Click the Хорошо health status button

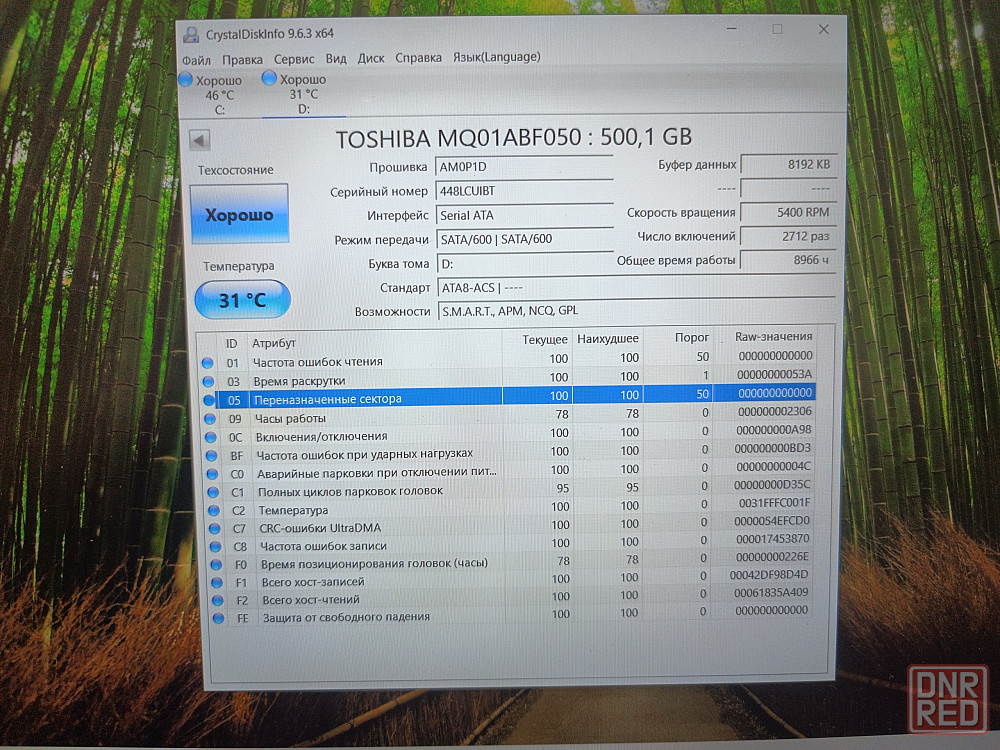click(x=239, y=214)
